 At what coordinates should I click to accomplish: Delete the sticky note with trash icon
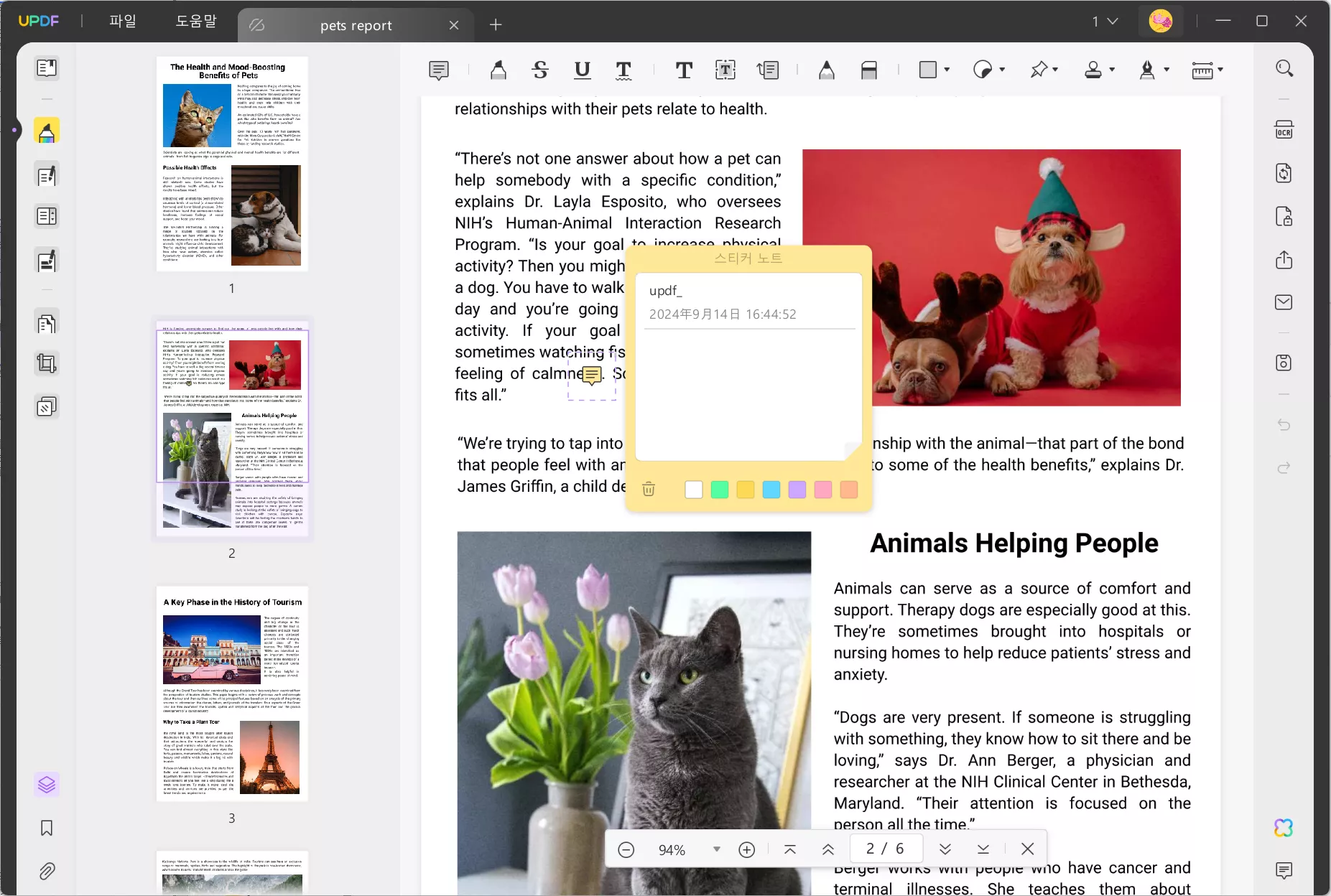[649, 489]
